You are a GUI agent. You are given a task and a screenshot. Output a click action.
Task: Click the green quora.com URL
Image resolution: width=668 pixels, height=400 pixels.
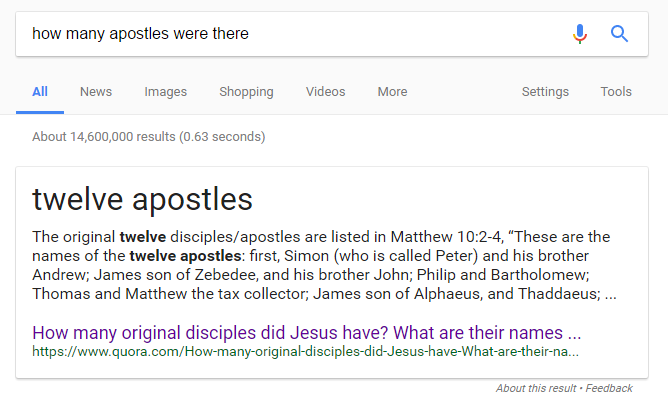pyautogui.click(x=304, y=352)
